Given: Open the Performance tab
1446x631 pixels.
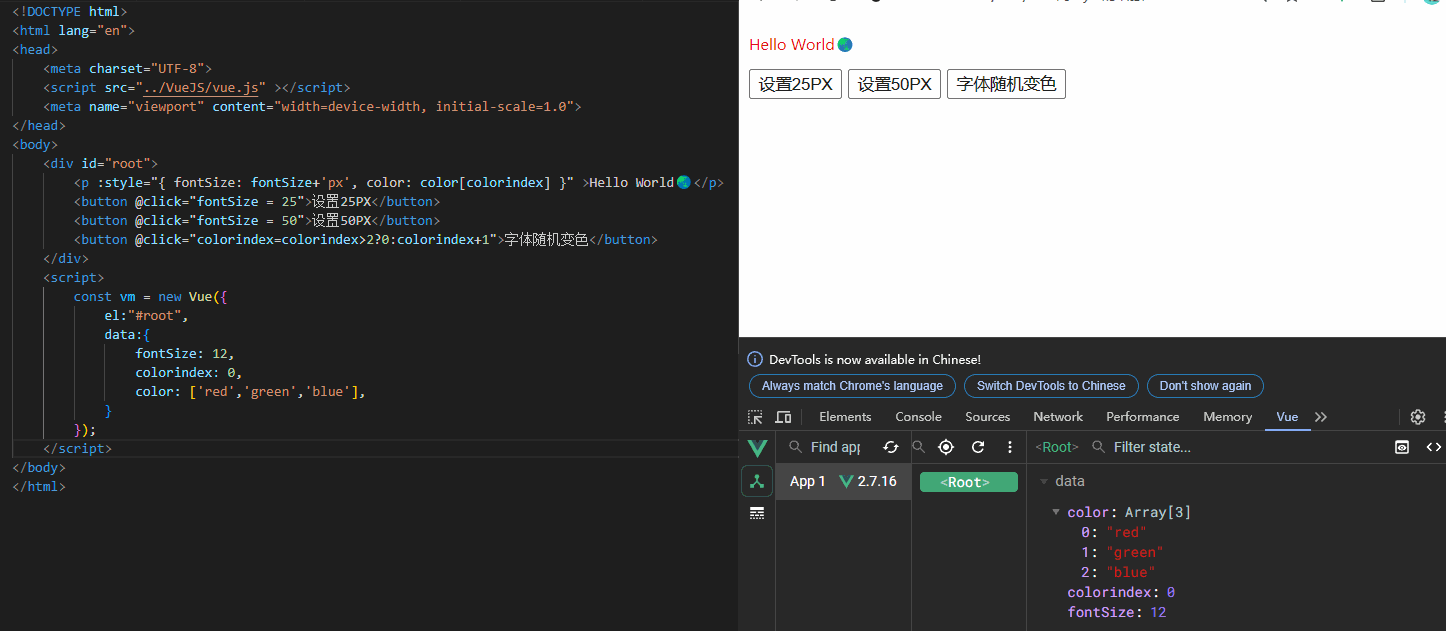Looking at the screenshot, I should click(x=1142, y=417).
